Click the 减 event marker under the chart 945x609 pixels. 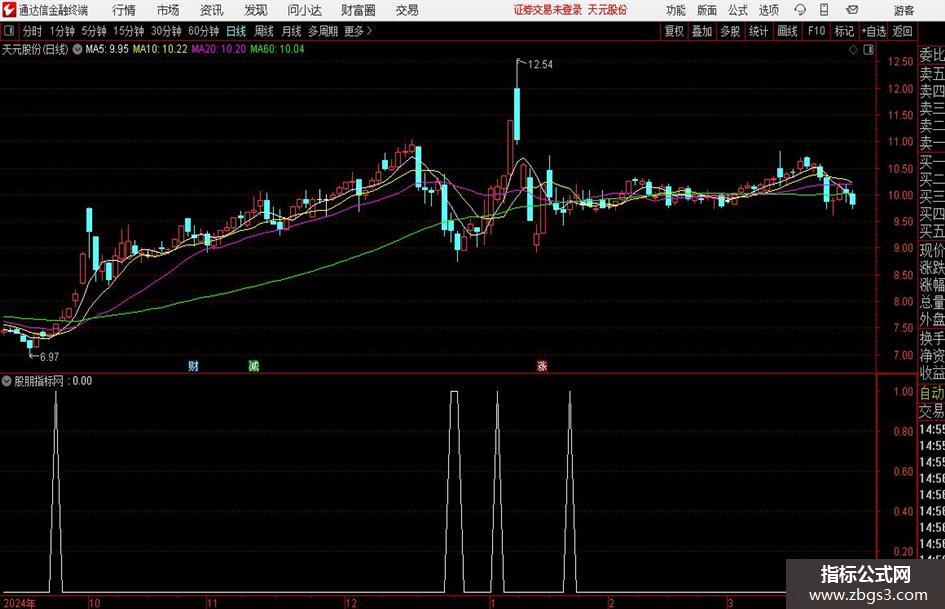tap(254, 366)
